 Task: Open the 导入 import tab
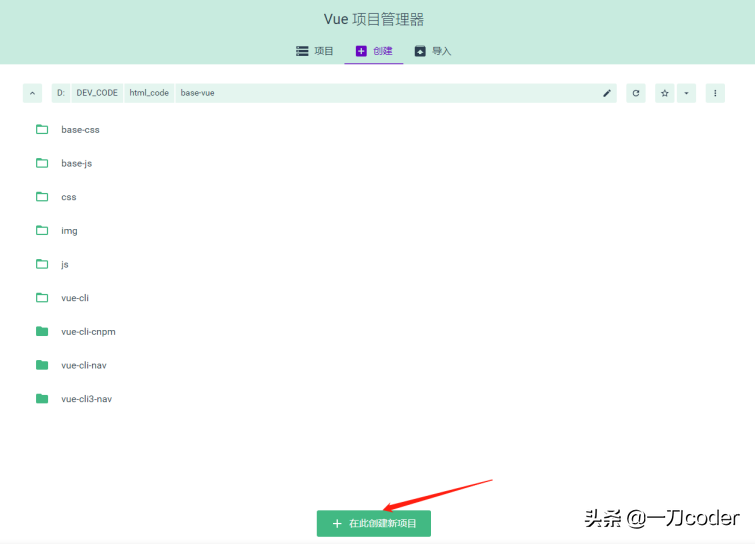click(432, 51)
